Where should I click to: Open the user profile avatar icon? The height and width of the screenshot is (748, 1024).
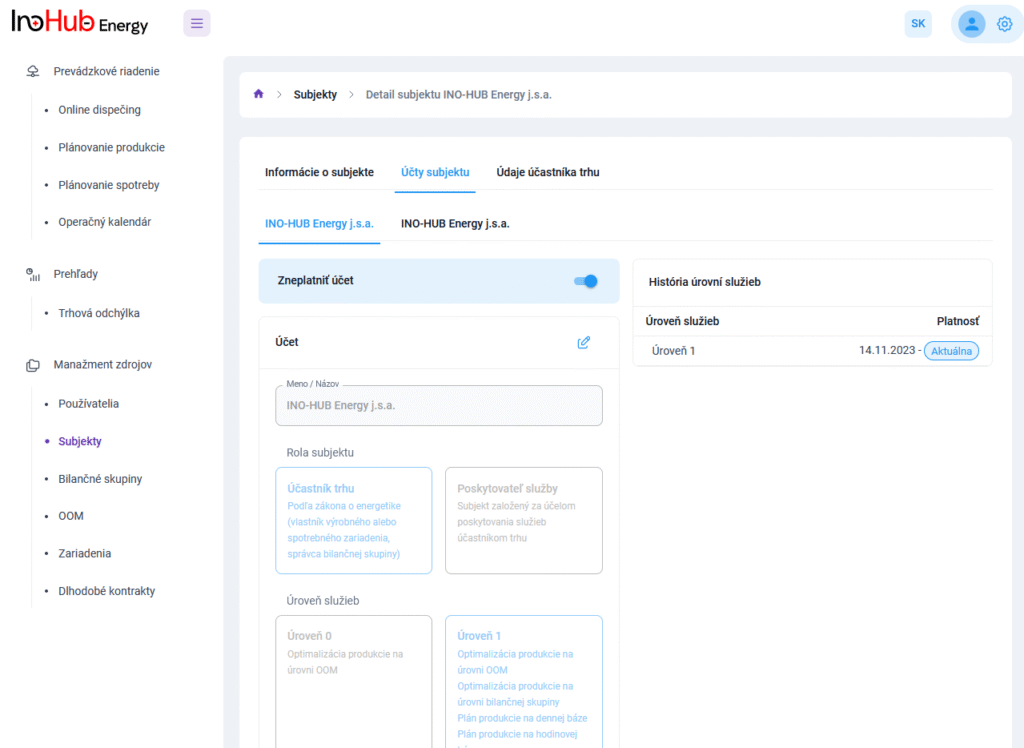[x=971, y=24]
